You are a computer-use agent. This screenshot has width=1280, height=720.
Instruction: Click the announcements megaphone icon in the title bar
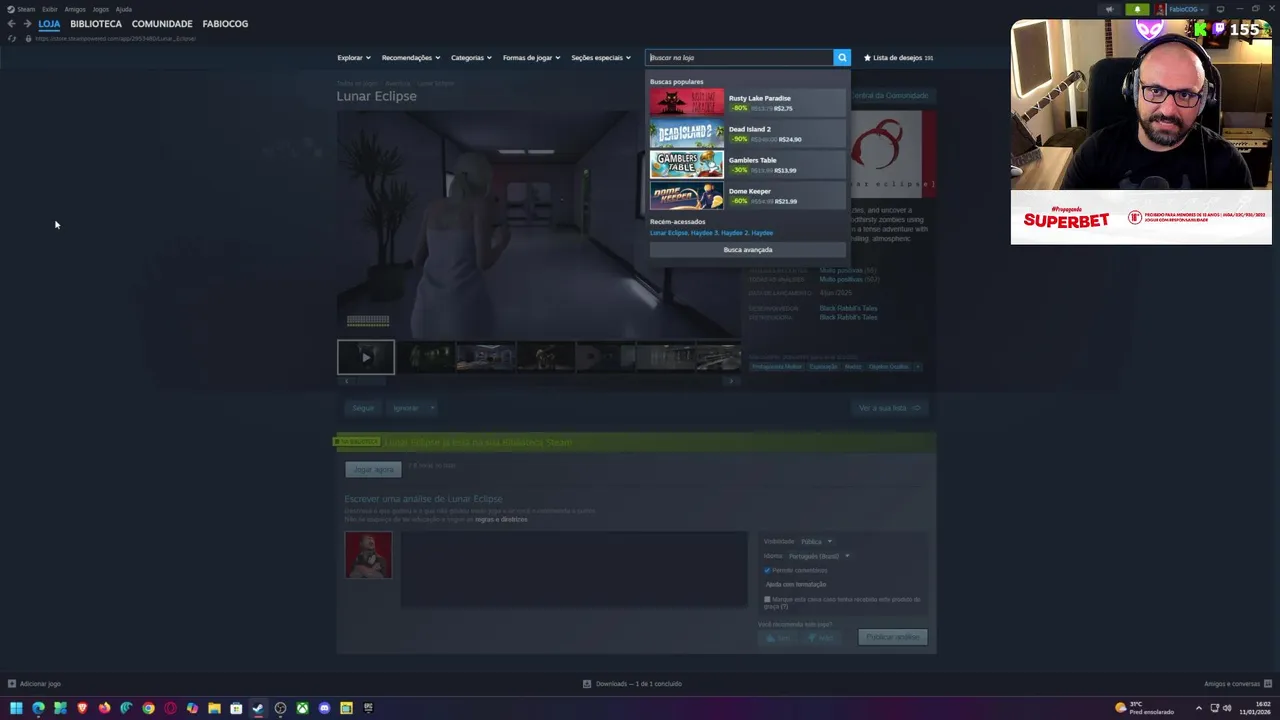click(x=1109, y=9)
